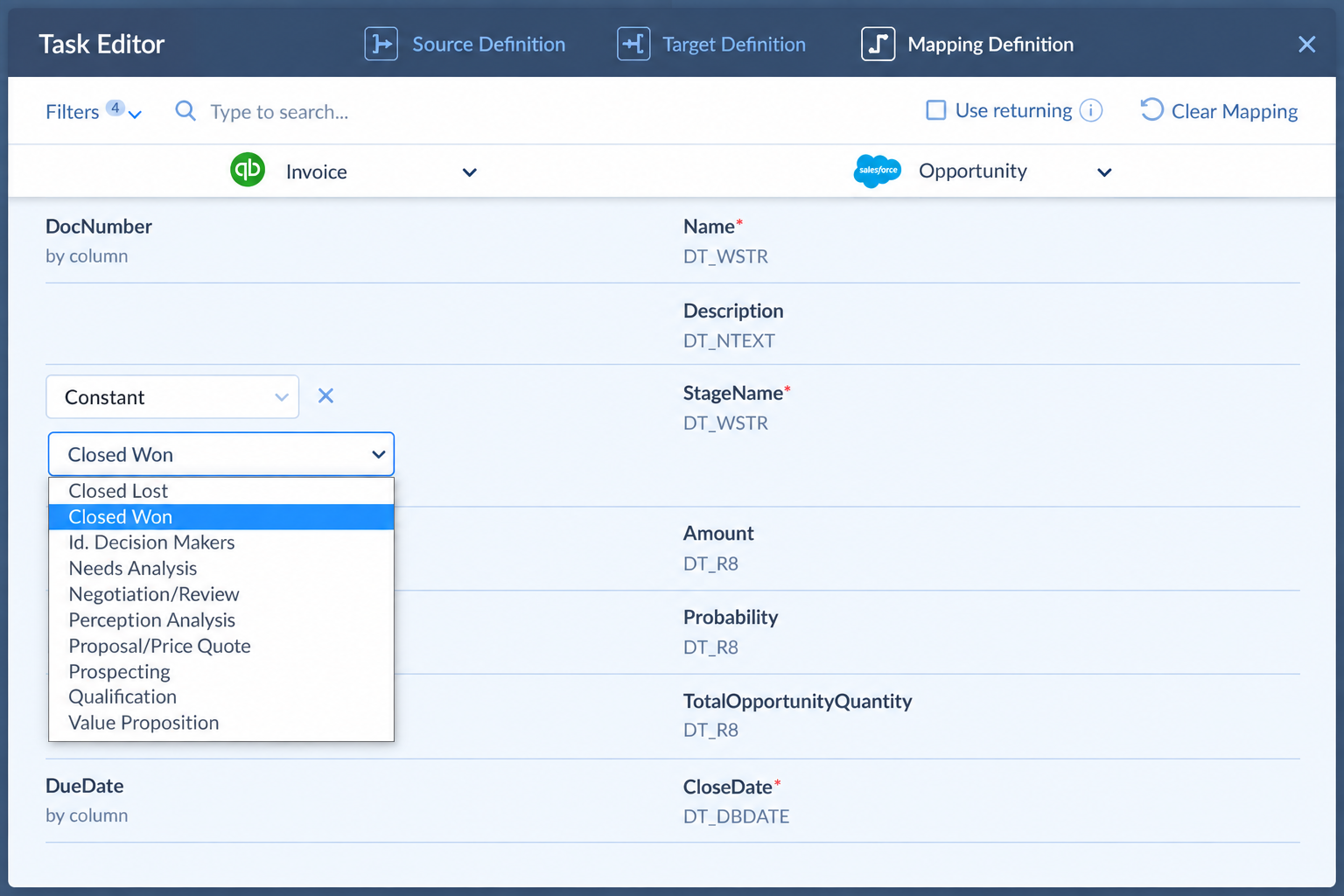Choose Value Proposition stage option
The height and width of the screenshot is (896, 1344).
click(221, 723)
